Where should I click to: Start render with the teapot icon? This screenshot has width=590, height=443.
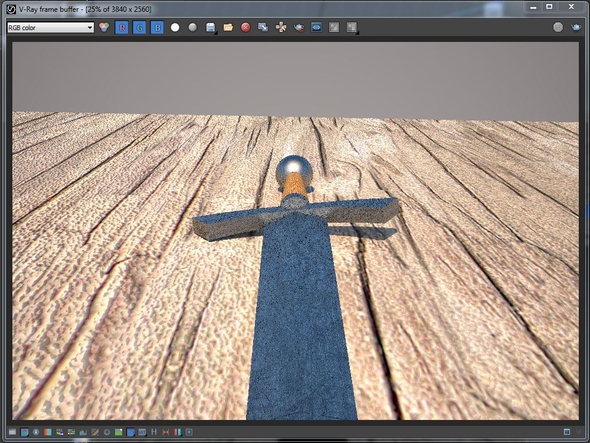pyautogui.click(x=299, y=27)
